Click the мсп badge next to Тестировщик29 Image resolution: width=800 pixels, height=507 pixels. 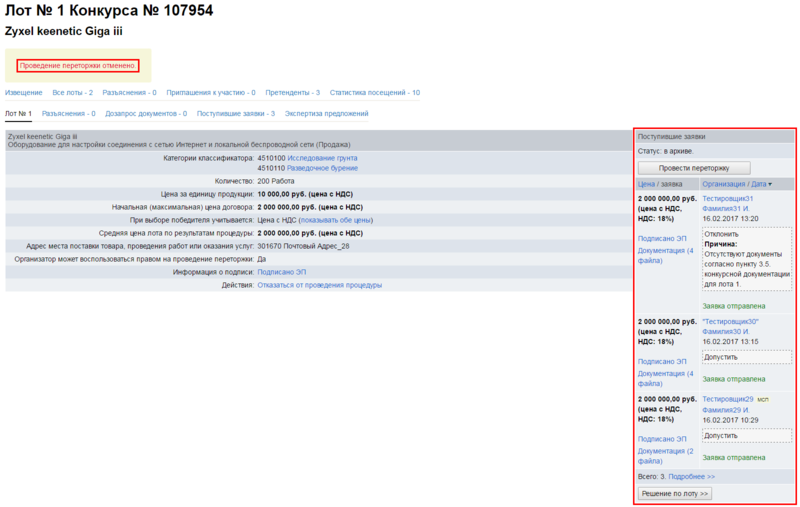pos(764,399)
